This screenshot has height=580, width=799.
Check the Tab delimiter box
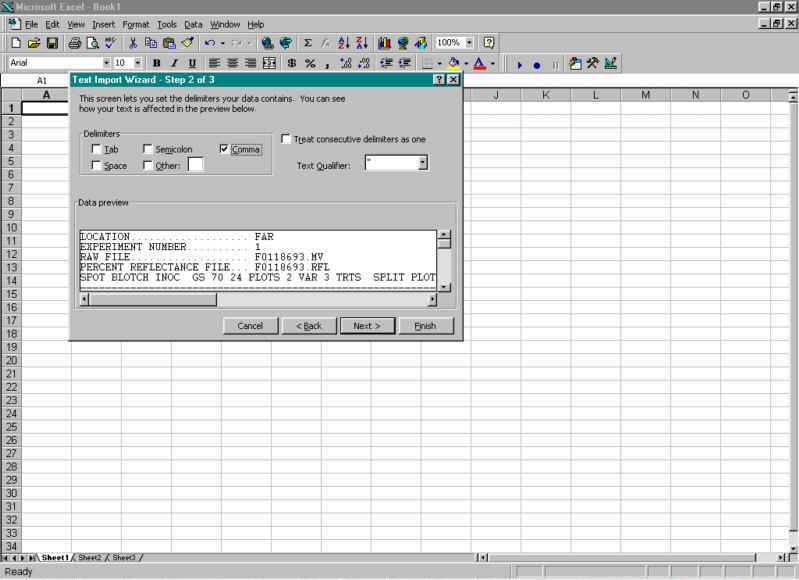(x=96, y=149)
